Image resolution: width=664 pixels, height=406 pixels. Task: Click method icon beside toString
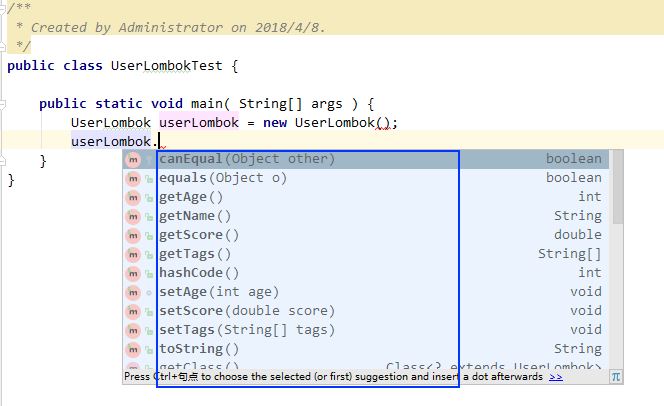point(133,350)
